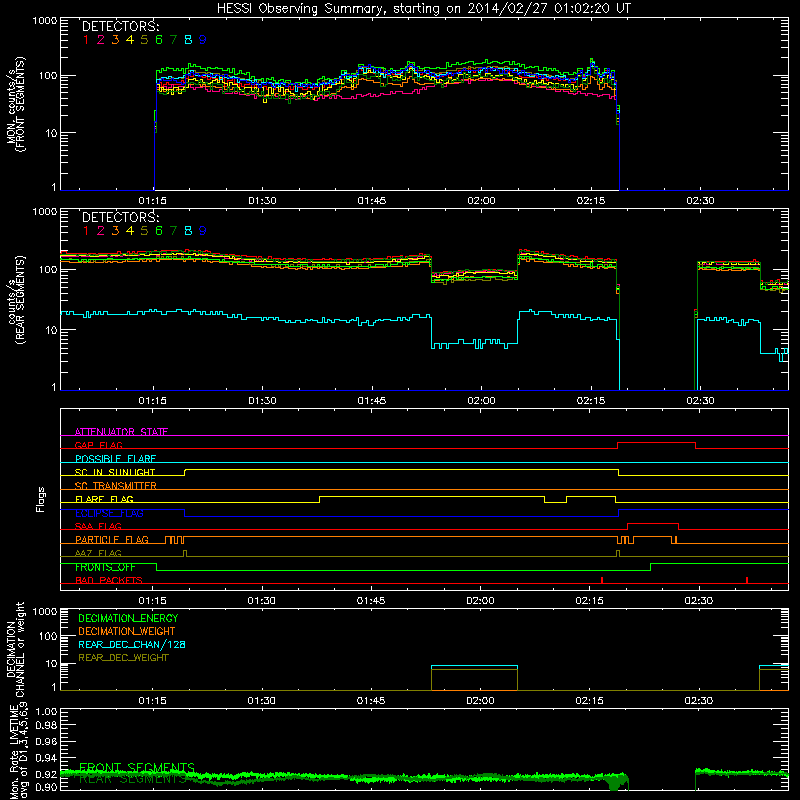Select detector 6 in the front segments legend
800x800 pixels.
(x=159, y=40)
